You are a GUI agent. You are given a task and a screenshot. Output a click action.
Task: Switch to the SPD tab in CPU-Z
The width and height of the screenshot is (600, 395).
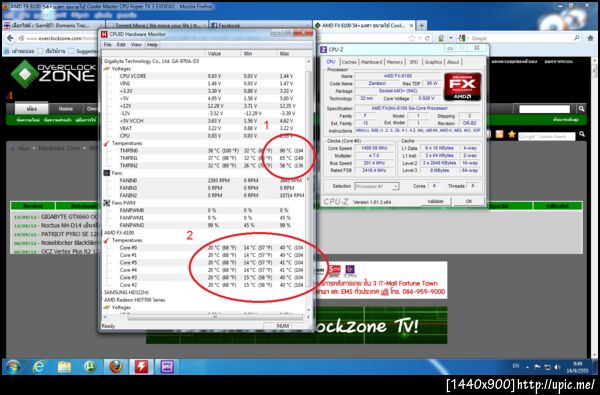[x=414, y=62]
